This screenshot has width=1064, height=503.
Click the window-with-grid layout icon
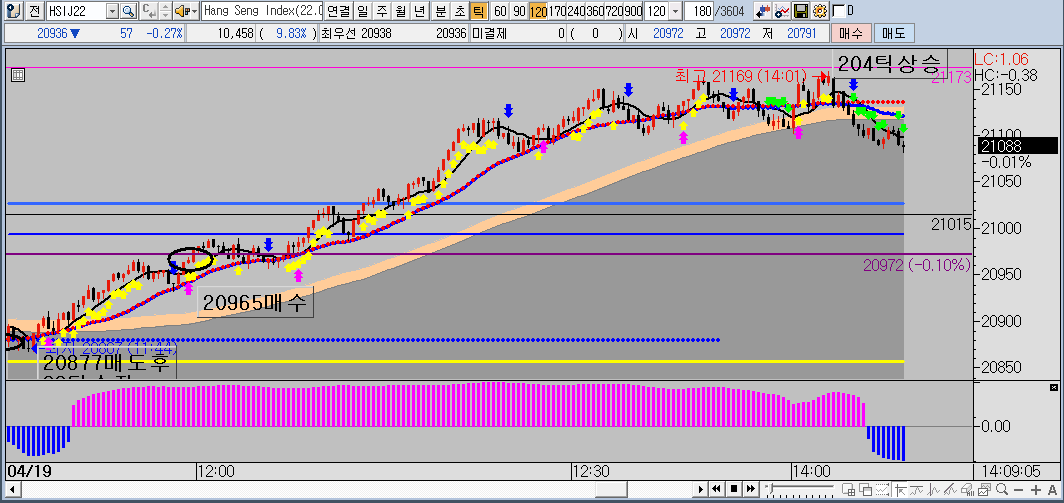(x=849, y=489)
